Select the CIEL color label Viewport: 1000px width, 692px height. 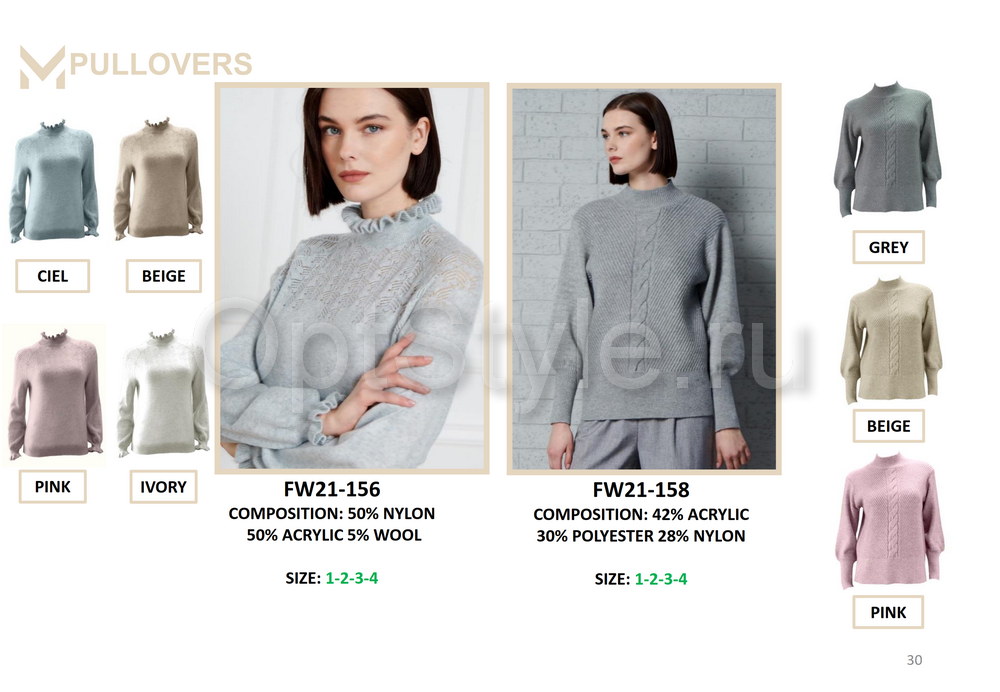(52, 276)
